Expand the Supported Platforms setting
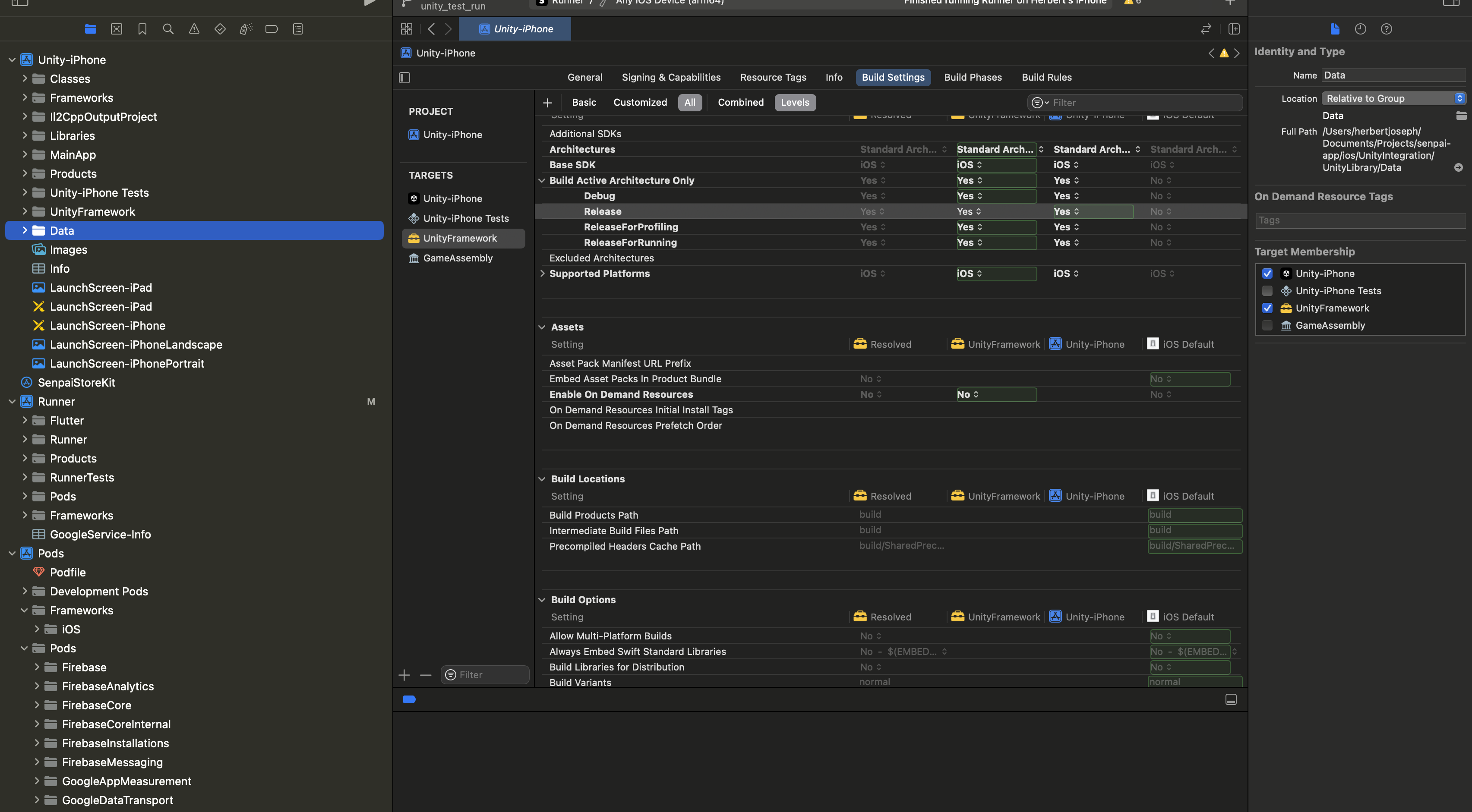Screen dimensions: 1472x812 point(542,274)
